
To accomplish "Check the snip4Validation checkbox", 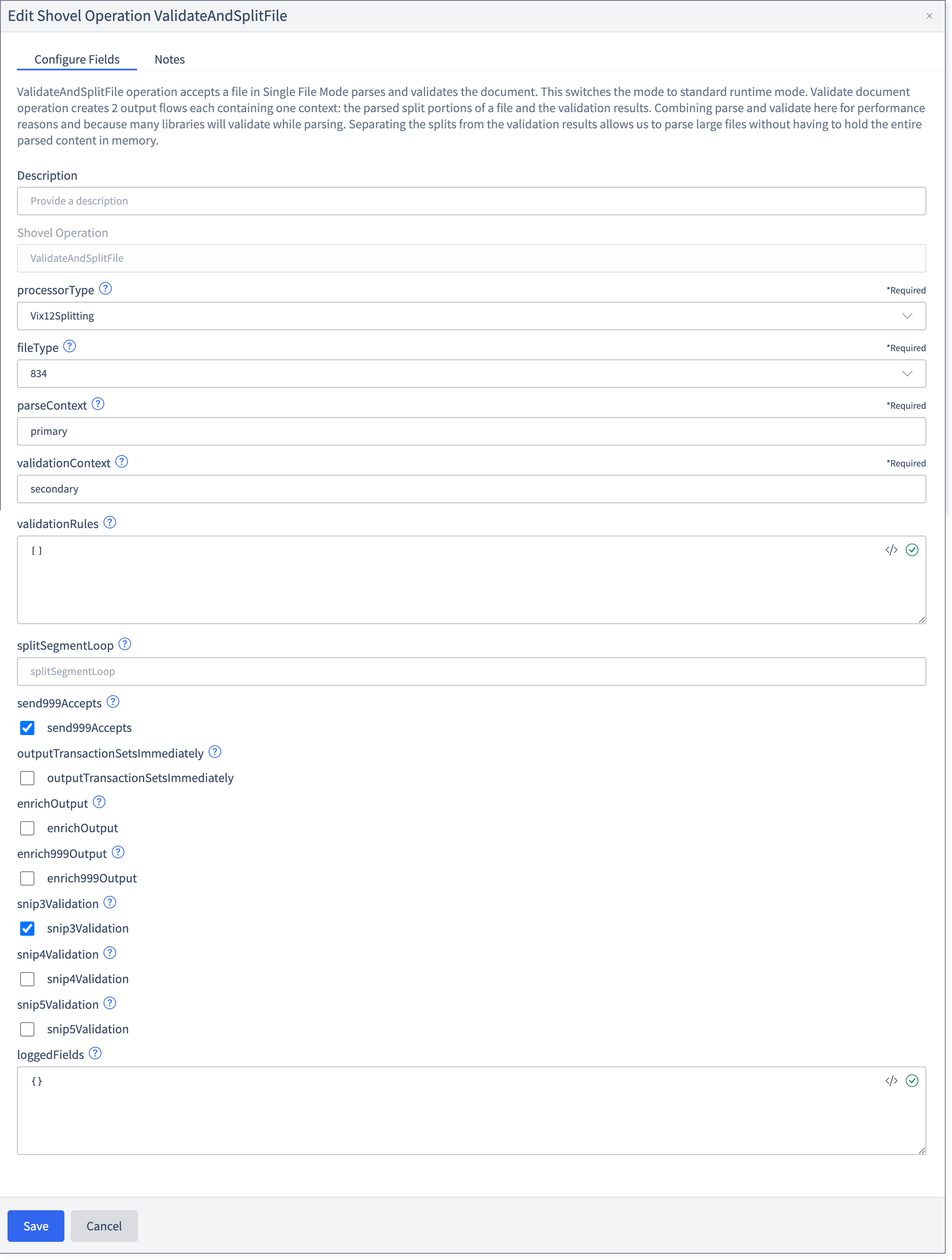I will [x=27, y=979].
